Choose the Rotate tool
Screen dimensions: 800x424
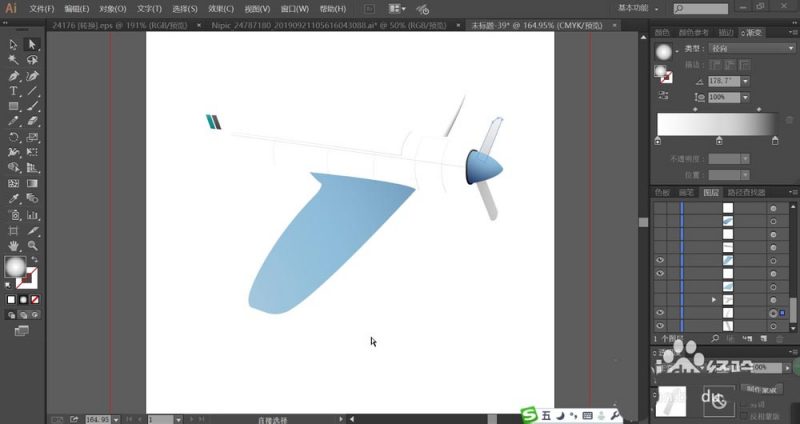tap(13, 137)
